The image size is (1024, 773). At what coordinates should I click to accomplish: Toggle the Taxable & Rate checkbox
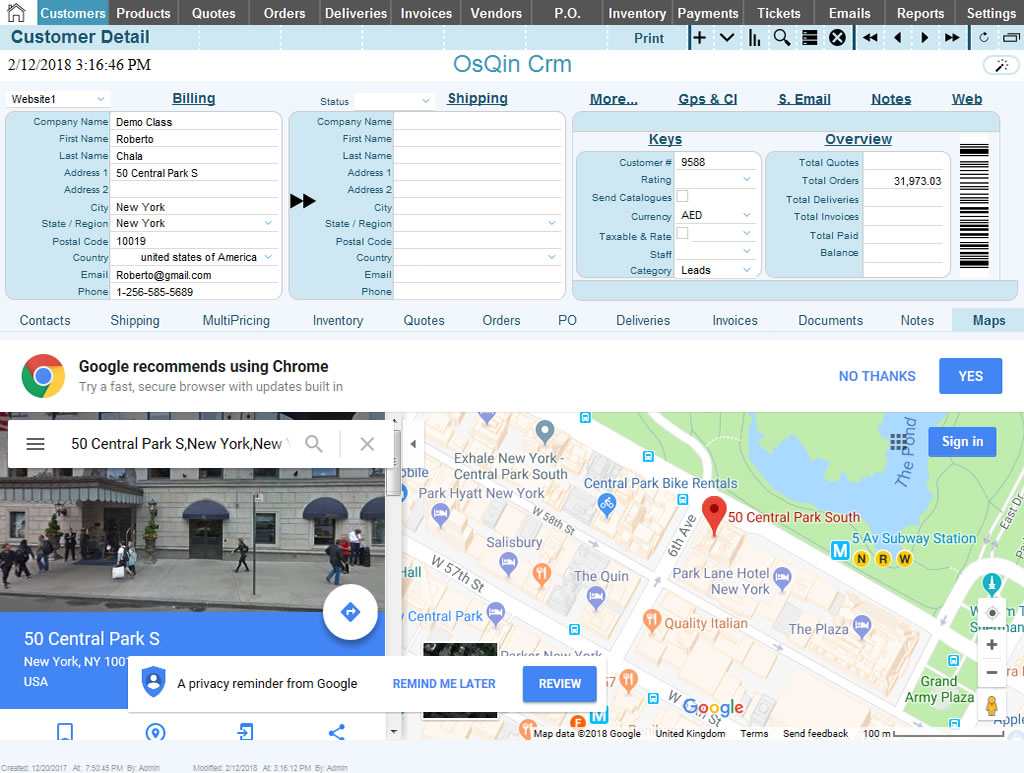682,233
